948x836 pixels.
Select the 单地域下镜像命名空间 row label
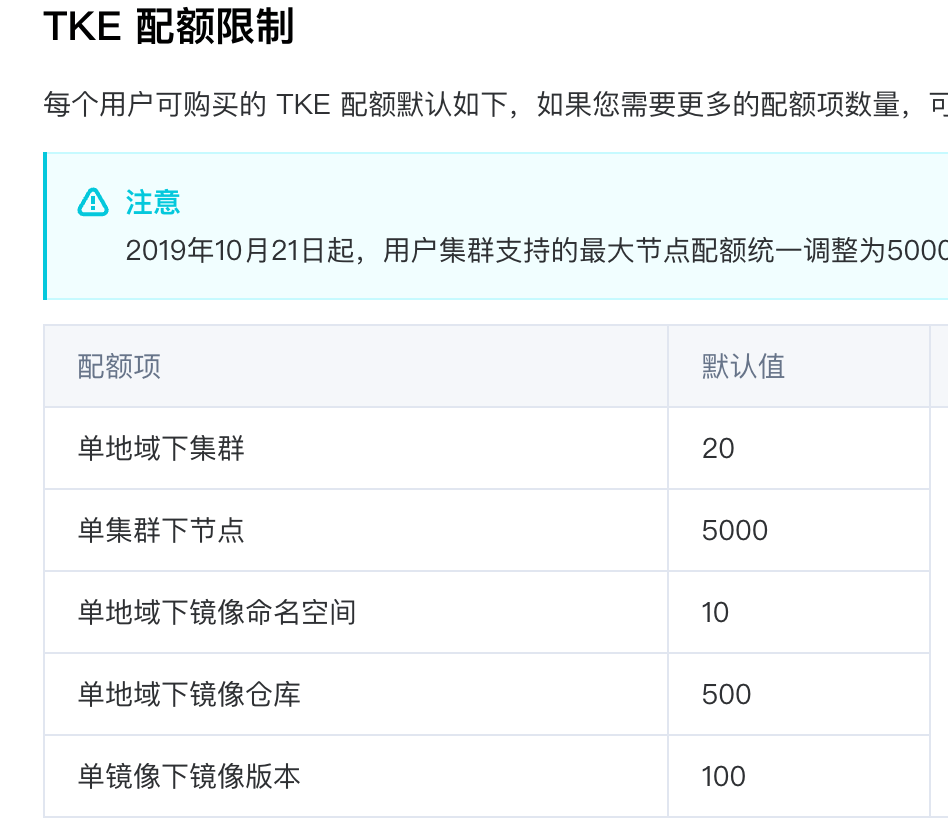coord(216,612)
